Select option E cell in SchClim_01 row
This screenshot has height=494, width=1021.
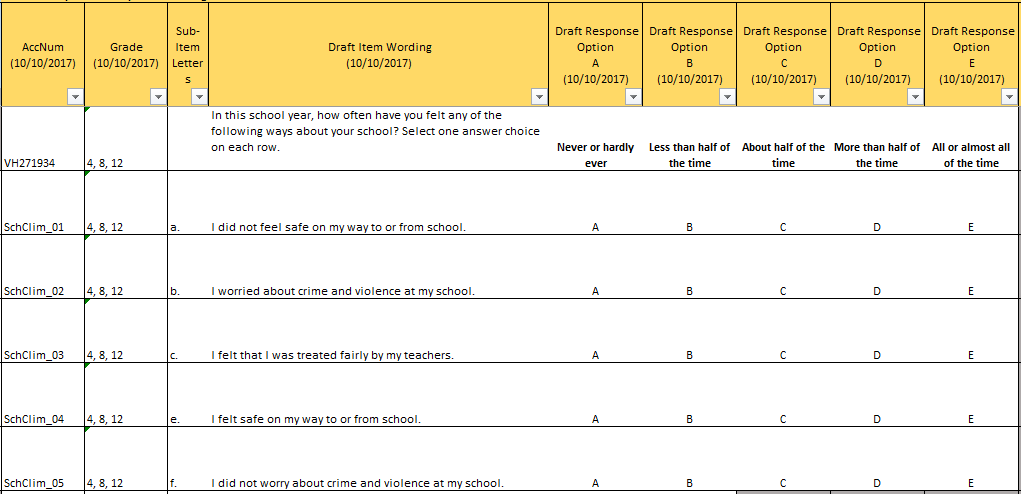point(971,202)
